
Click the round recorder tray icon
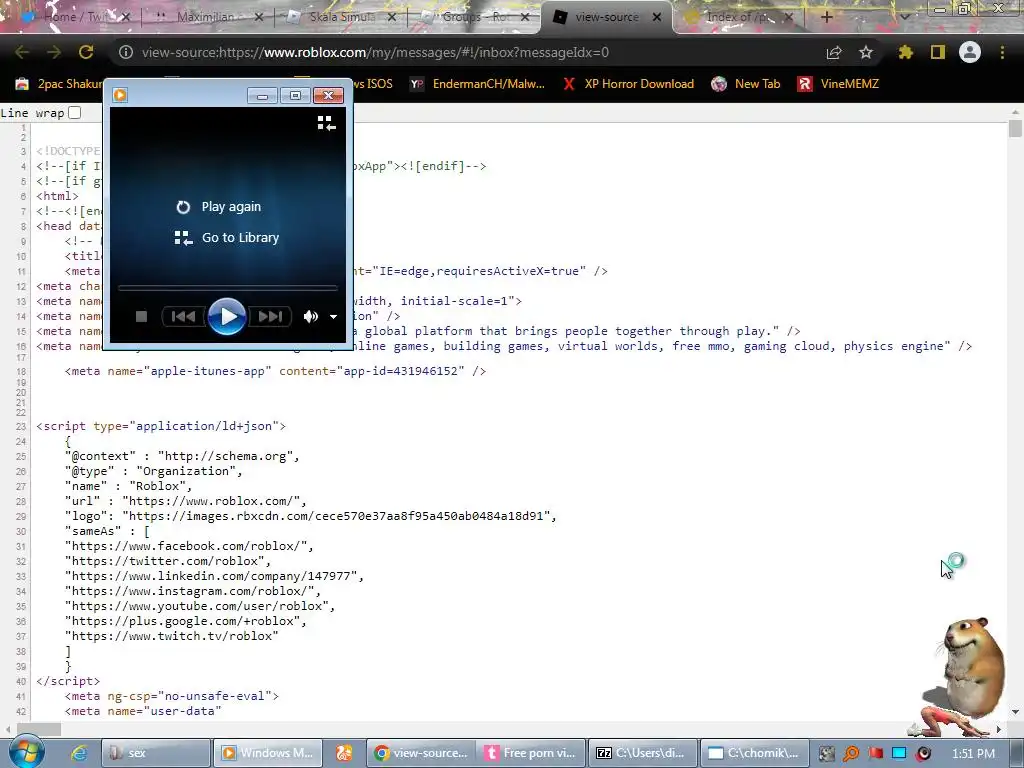click(923, 754)
